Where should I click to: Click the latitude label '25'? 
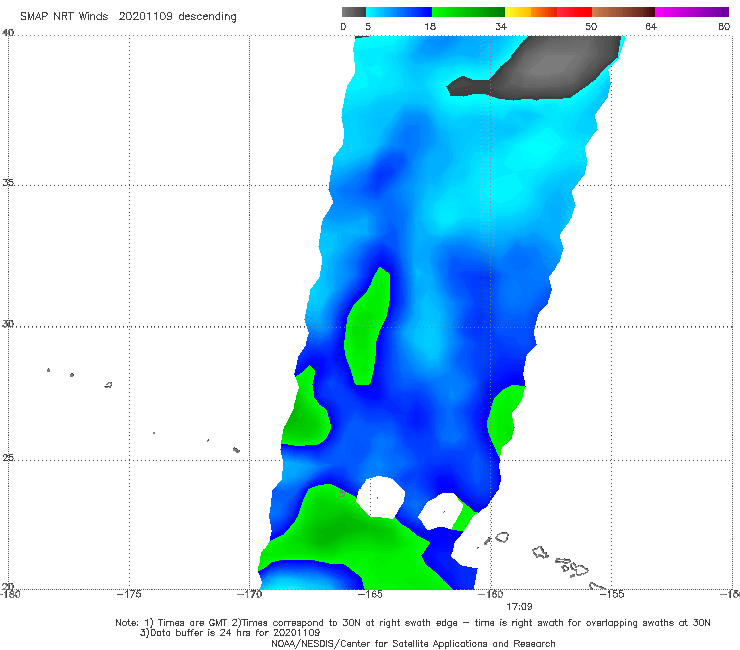pos(8,457)
